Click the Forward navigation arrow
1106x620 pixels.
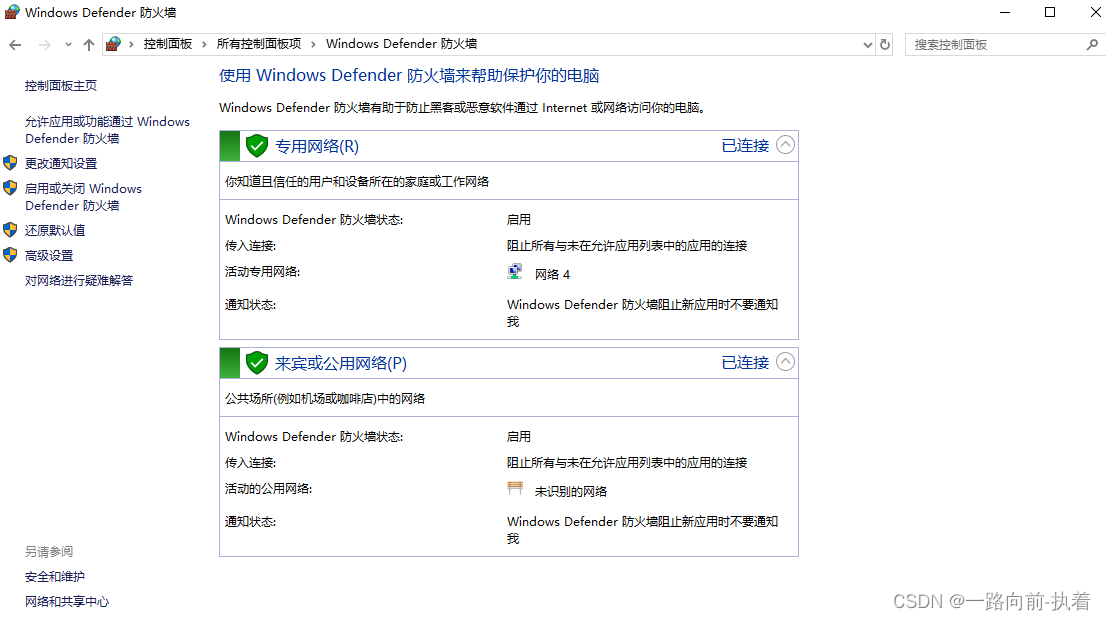click(44, 44)
